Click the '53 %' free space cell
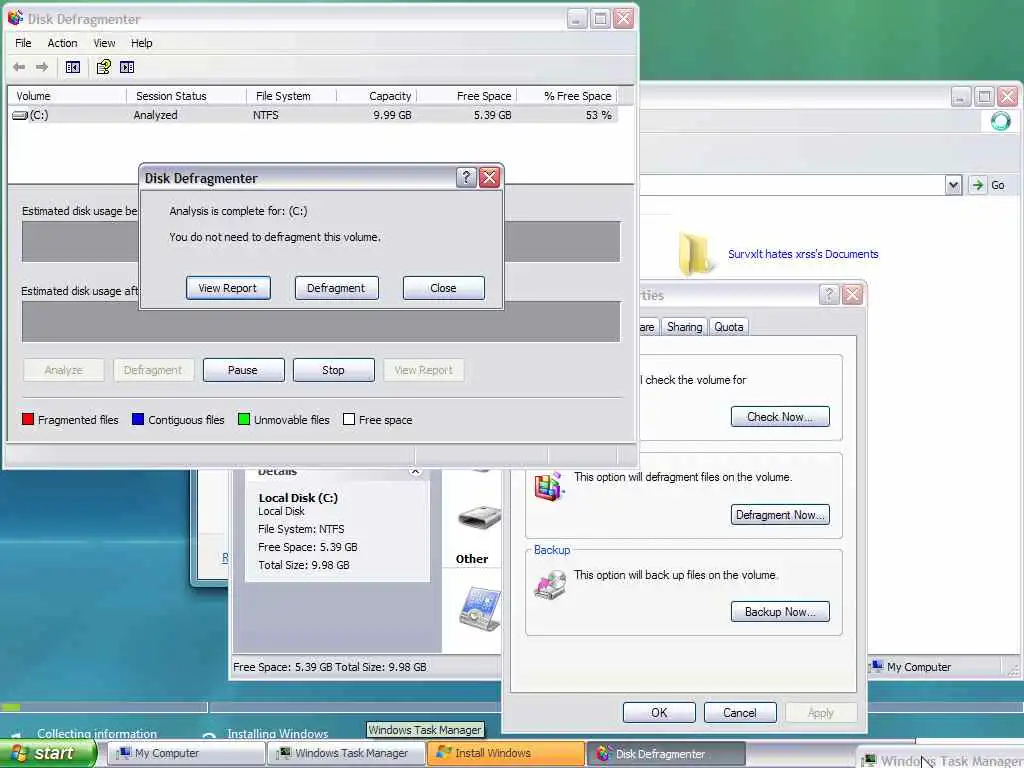This screenshot has width=1024, height=768. (598, 115)
